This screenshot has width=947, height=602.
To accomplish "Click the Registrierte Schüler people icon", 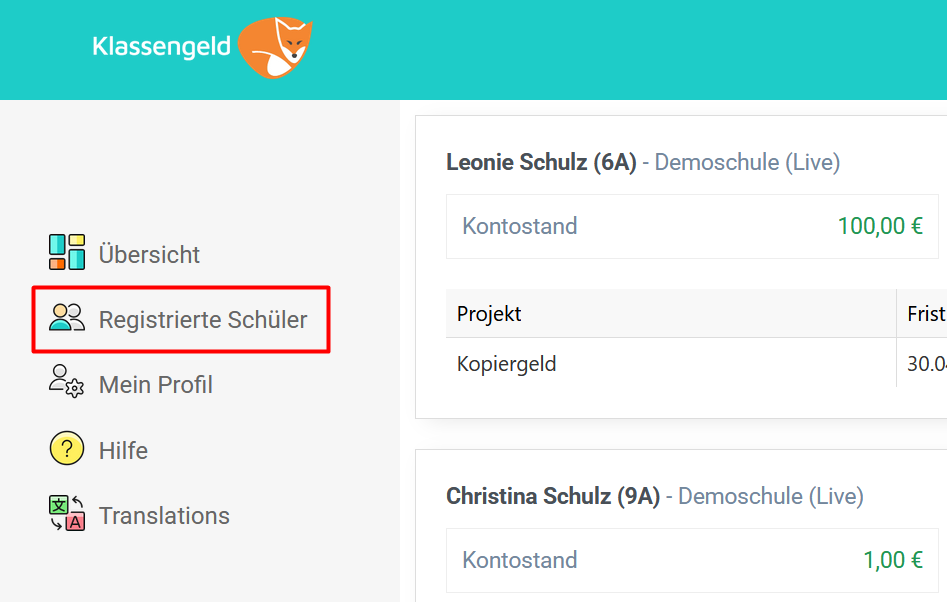I will (67, 319).
